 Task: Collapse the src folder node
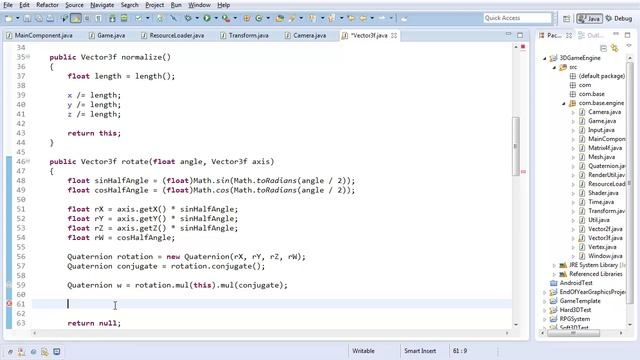coord(554,67)
